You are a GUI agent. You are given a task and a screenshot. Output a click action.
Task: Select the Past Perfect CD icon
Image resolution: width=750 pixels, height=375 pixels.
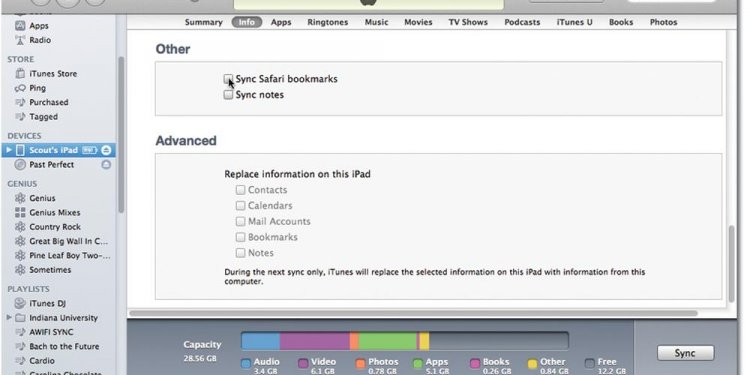point(20,165)
